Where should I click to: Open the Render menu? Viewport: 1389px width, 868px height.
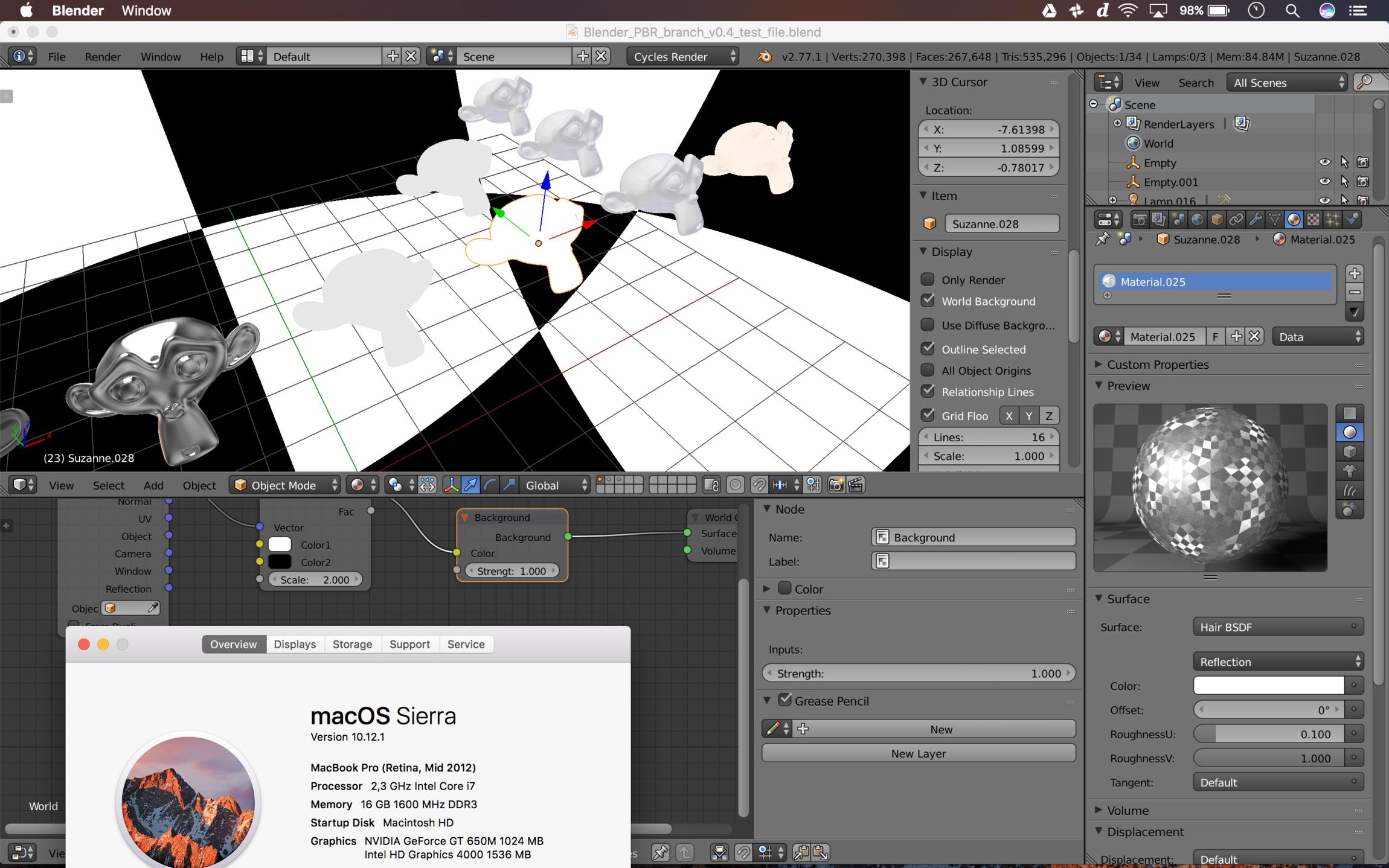103,56
